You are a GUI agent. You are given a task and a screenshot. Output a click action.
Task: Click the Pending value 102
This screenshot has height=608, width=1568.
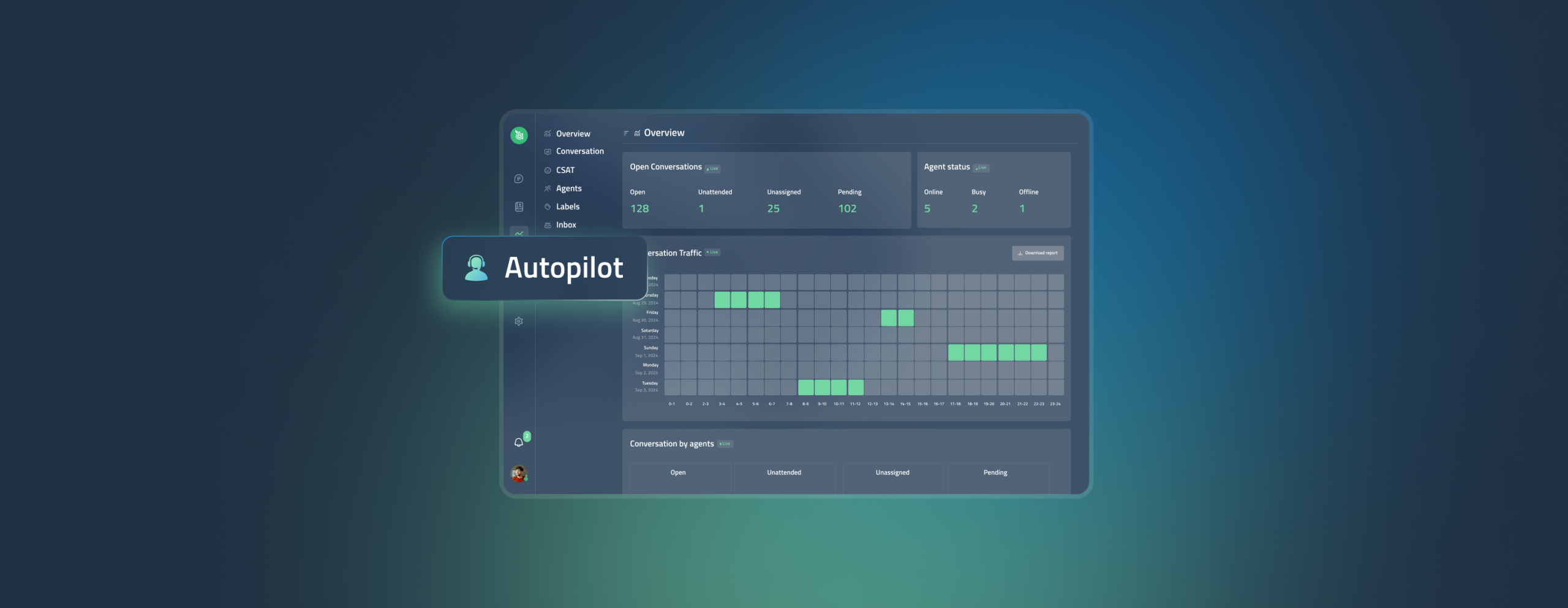847,209
